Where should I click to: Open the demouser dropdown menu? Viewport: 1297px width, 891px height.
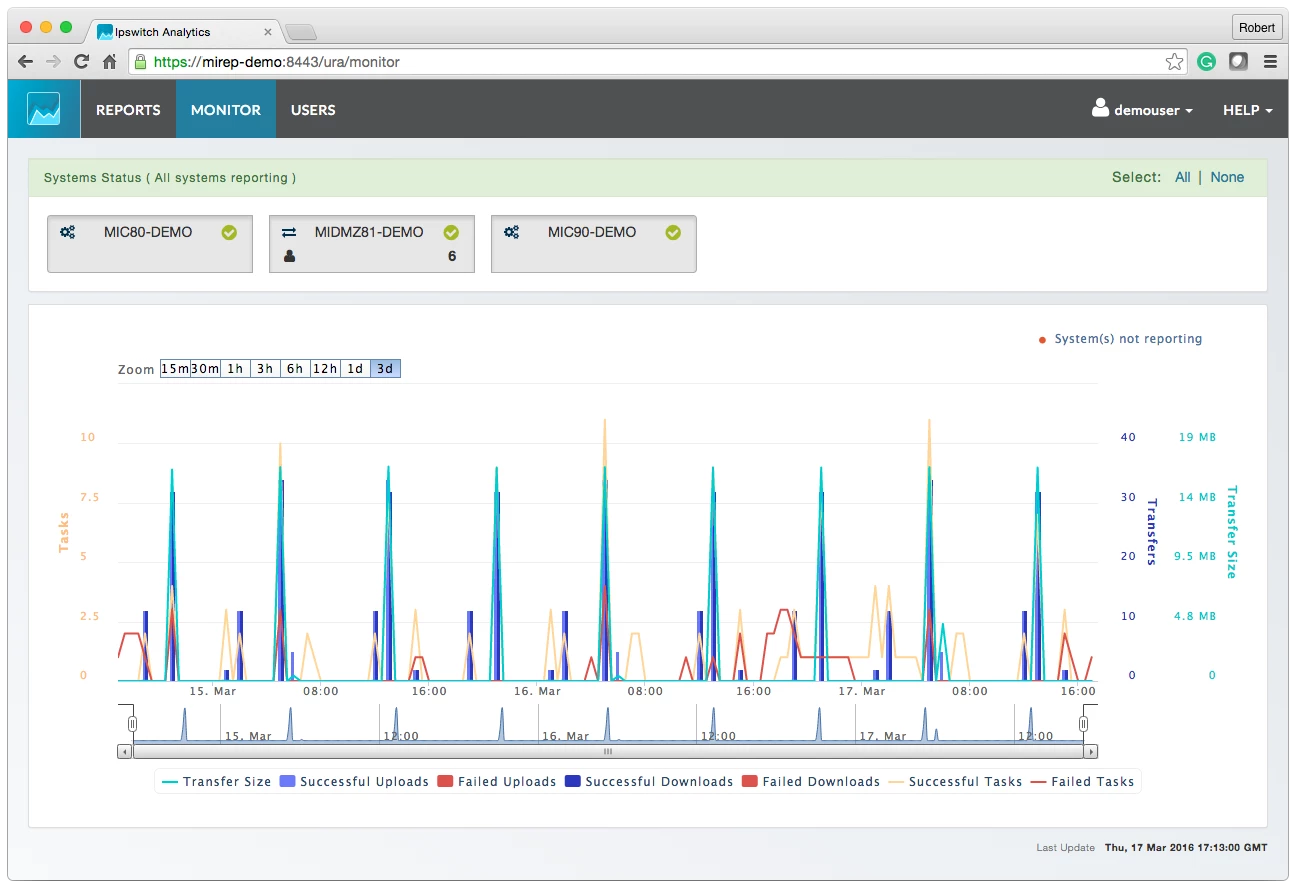(x=1142, y=110)
